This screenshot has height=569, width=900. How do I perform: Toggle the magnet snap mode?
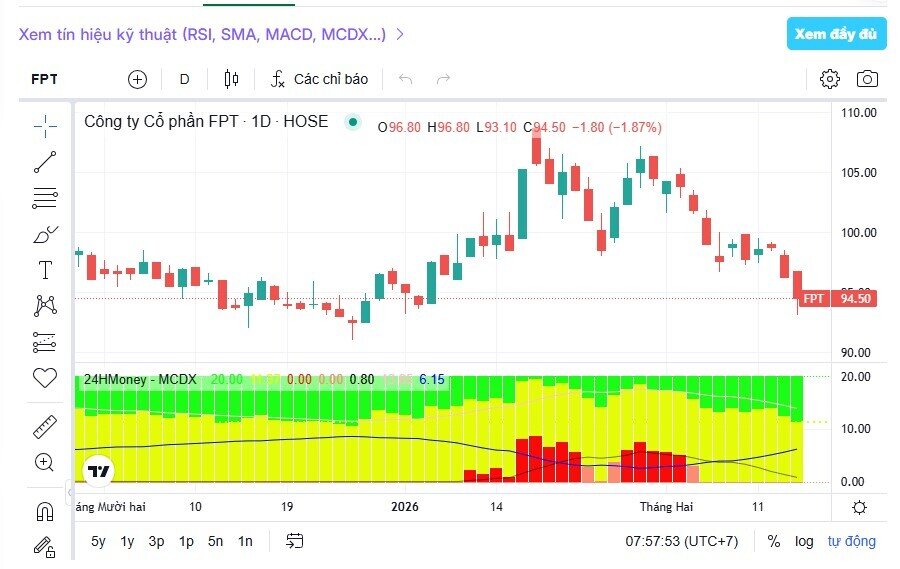45,512
